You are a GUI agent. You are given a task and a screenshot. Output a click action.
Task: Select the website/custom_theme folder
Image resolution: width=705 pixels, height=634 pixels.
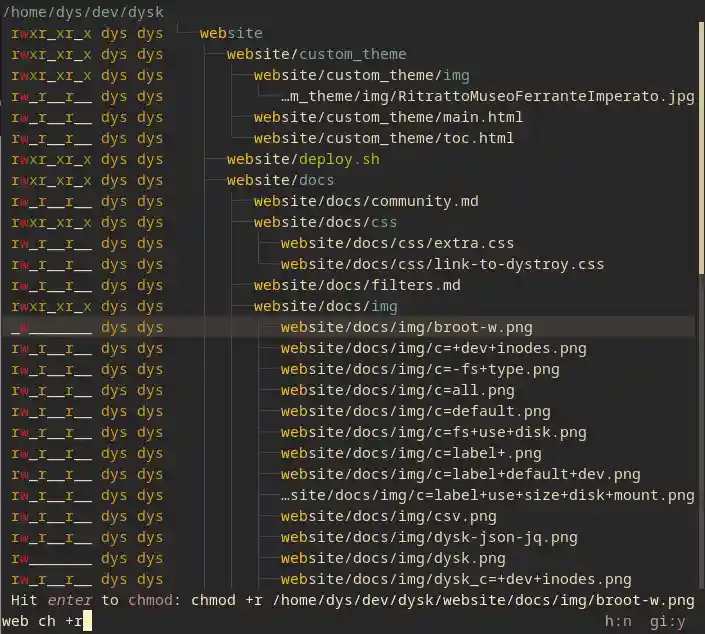click(317, 54)
